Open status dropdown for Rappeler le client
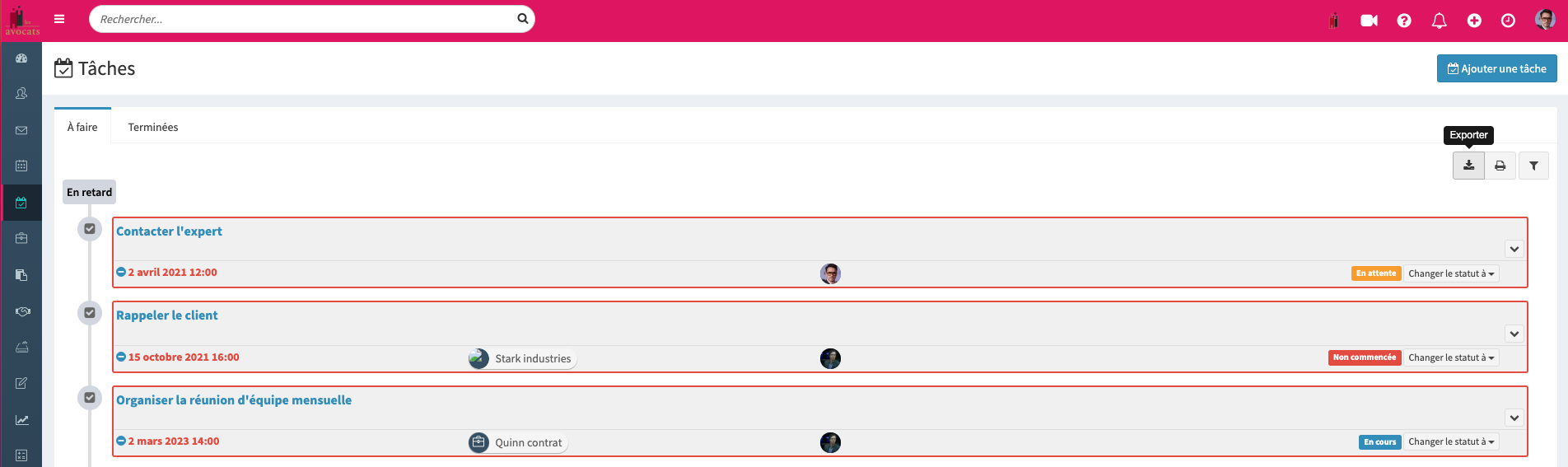Screen dimensions: 1568x467 [x=1451, y=357]
